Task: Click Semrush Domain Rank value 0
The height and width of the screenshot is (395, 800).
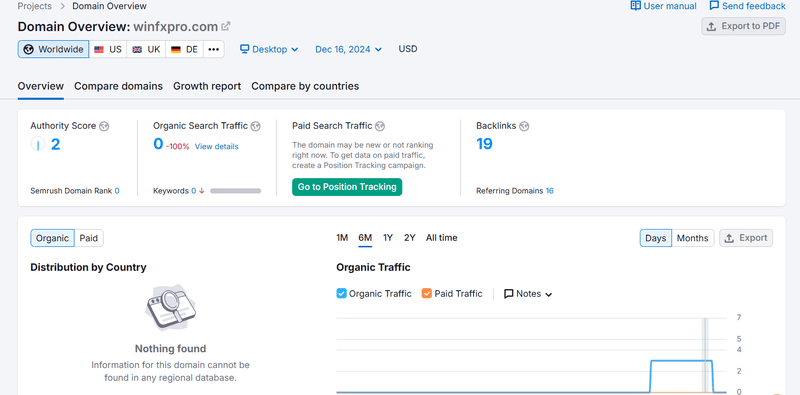Action: [x=117, y=191]
